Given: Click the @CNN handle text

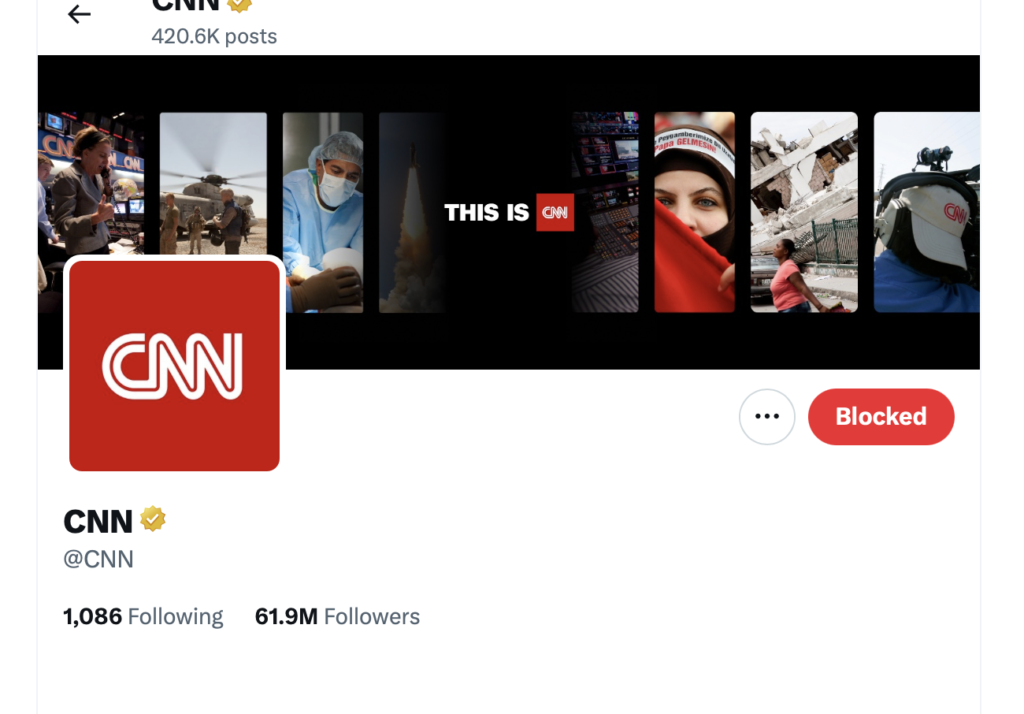Looking at the screenshot, I should [x=99, y=559].
